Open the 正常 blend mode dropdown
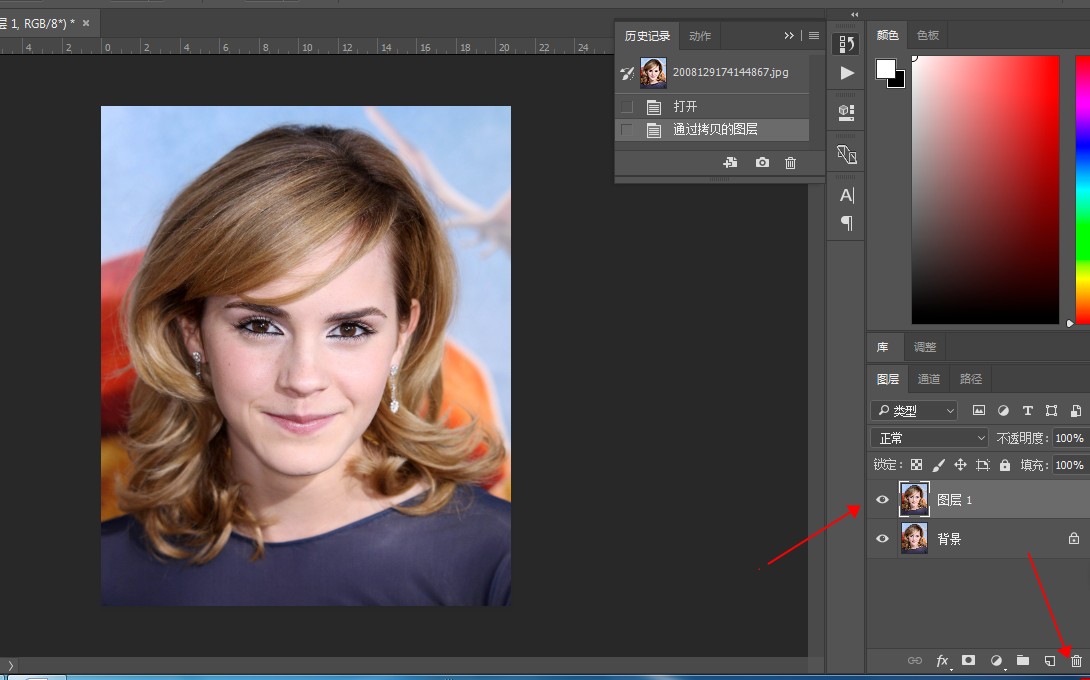This screenshot has width=1090, height=680. click(x=929, y=438)
